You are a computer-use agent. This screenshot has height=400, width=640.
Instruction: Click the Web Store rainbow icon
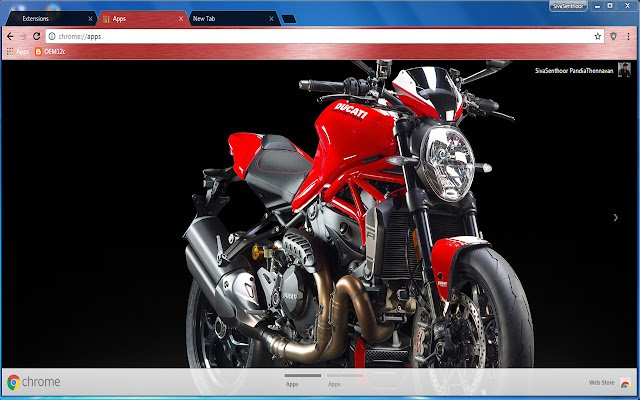point(625,383)
